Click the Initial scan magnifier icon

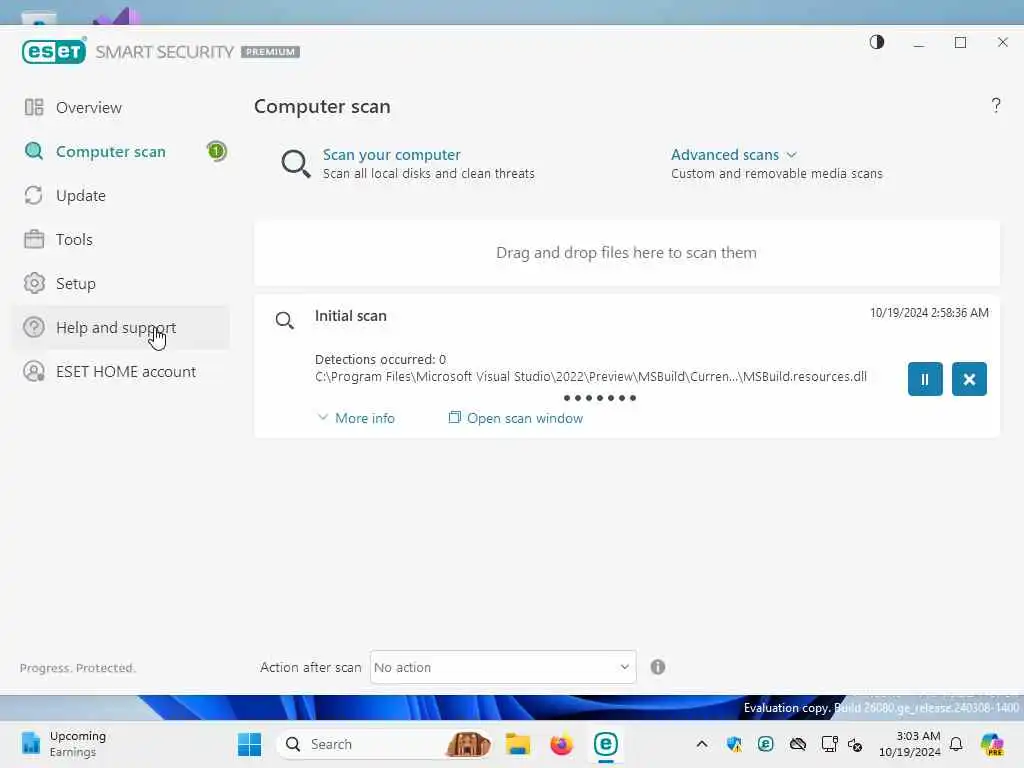click(x=285, y=320)
